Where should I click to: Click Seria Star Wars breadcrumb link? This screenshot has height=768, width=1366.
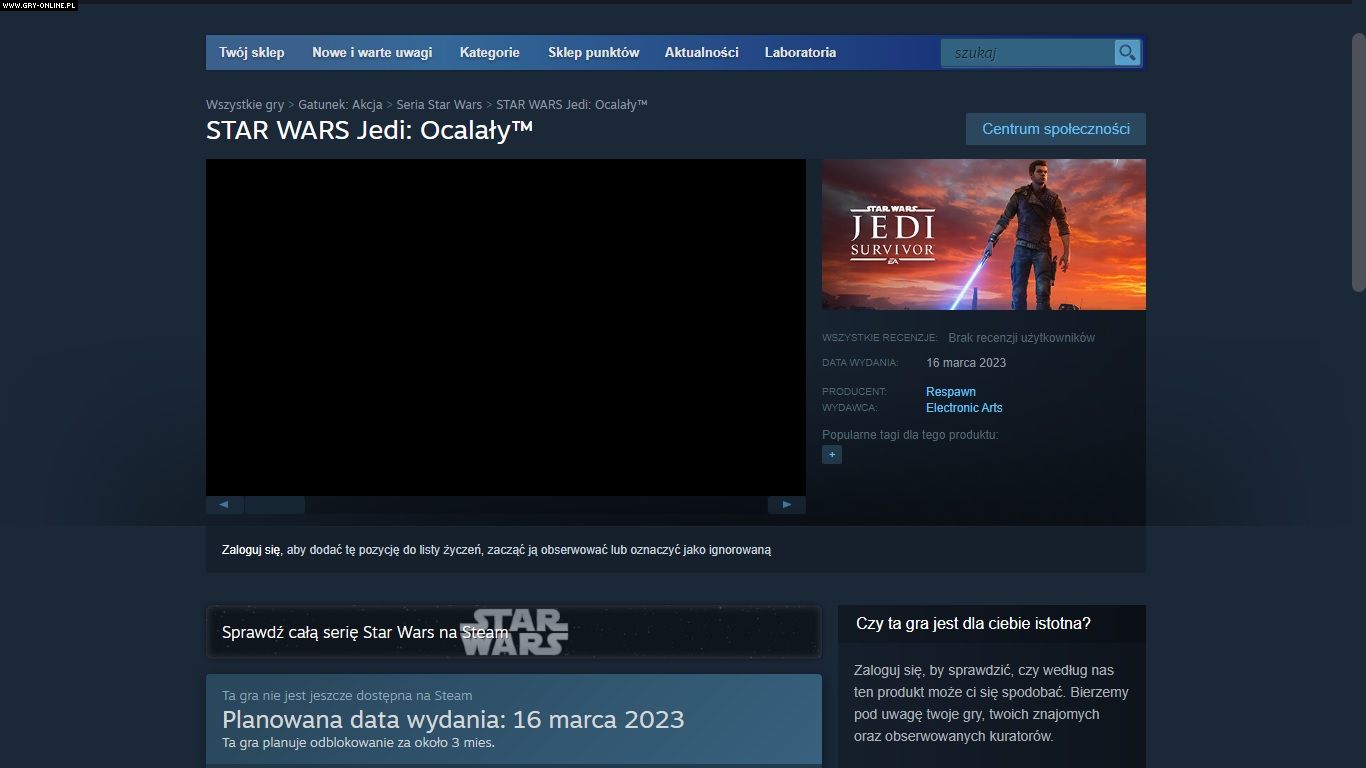pyautogui.click(x=439, y=105)
